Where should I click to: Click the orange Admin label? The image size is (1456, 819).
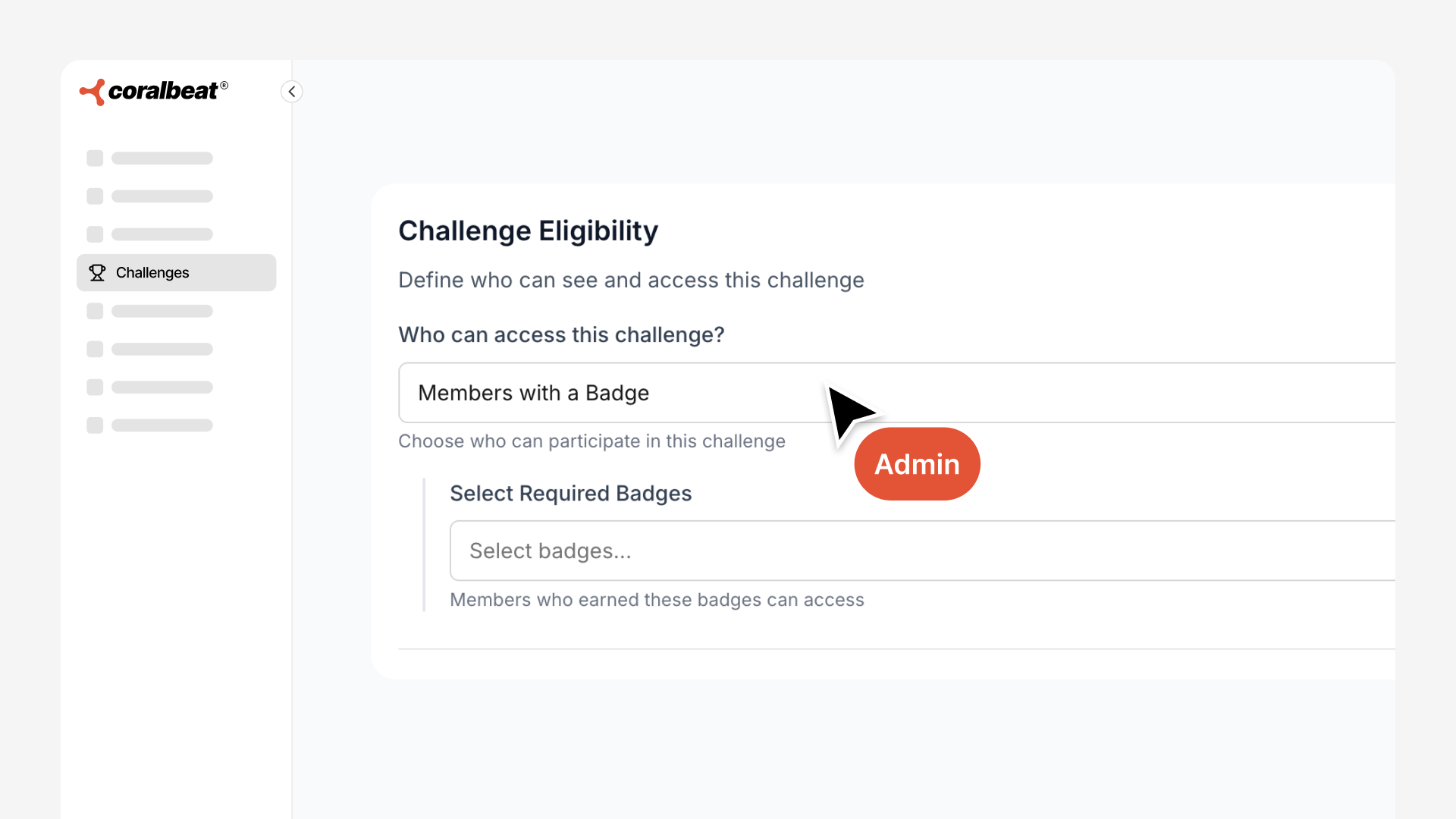tap(917, 464)
